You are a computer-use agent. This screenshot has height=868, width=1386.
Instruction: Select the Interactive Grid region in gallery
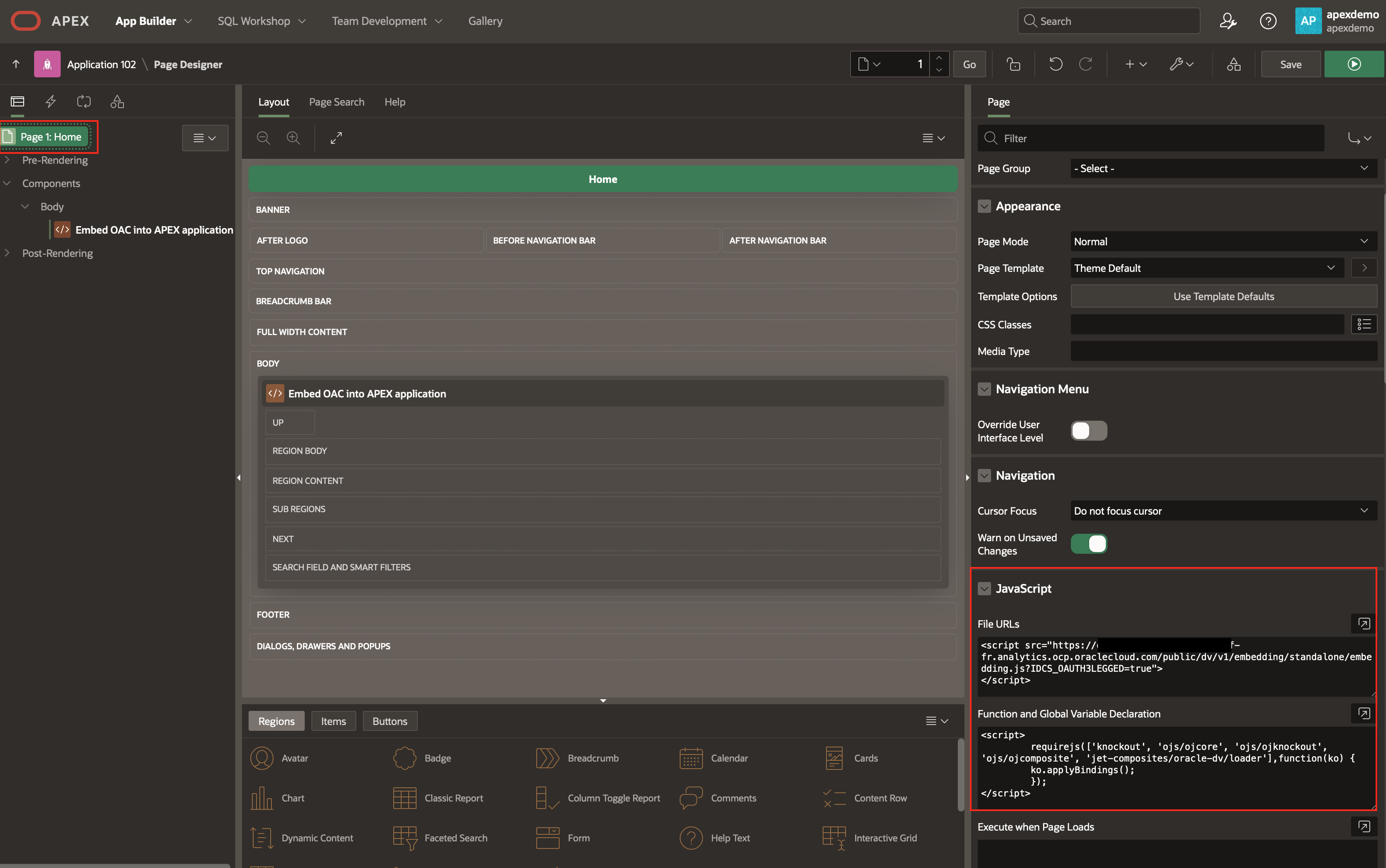coord(870,838)
